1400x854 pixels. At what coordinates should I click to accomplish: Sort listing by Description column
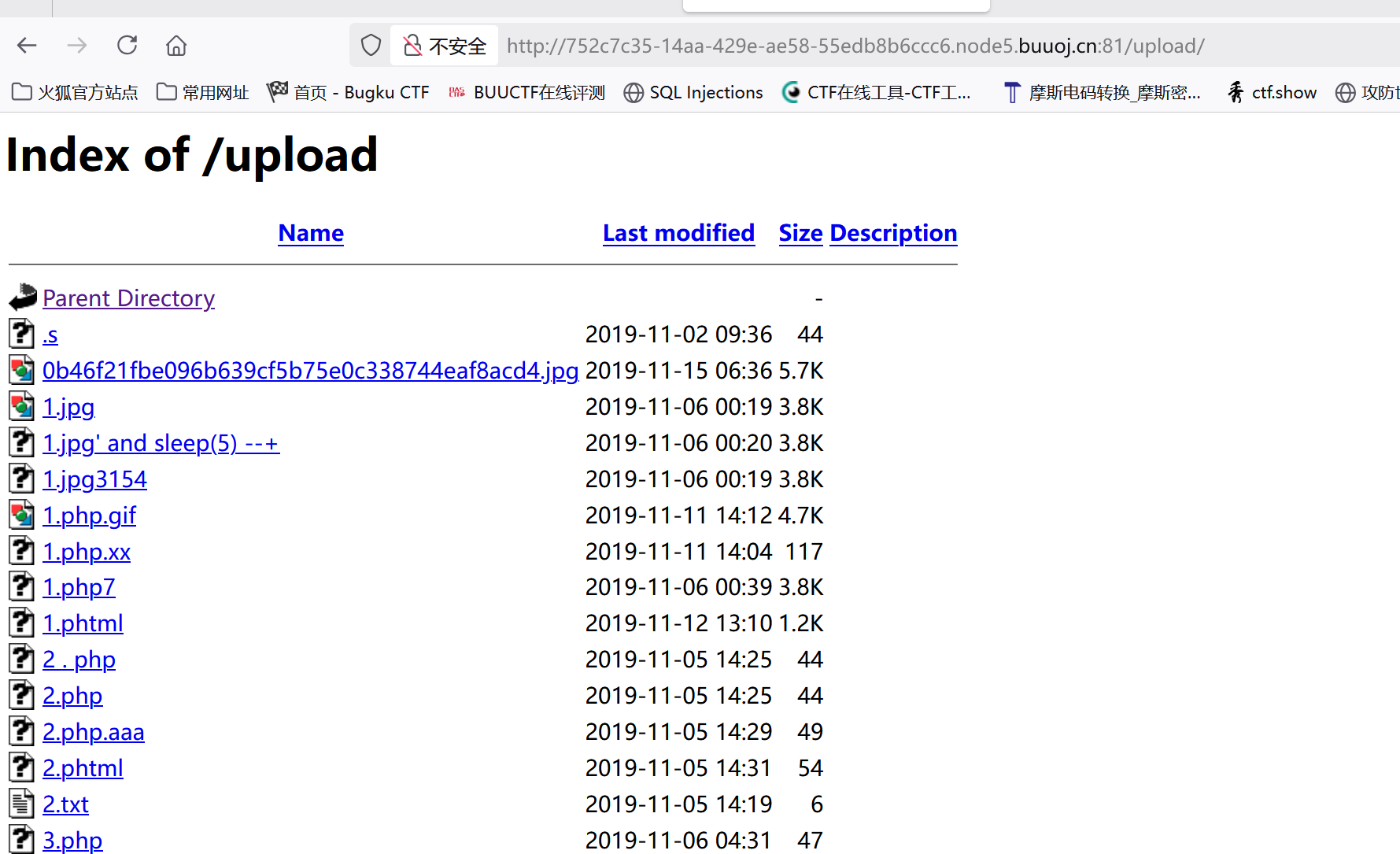click(x=893, y=233)
